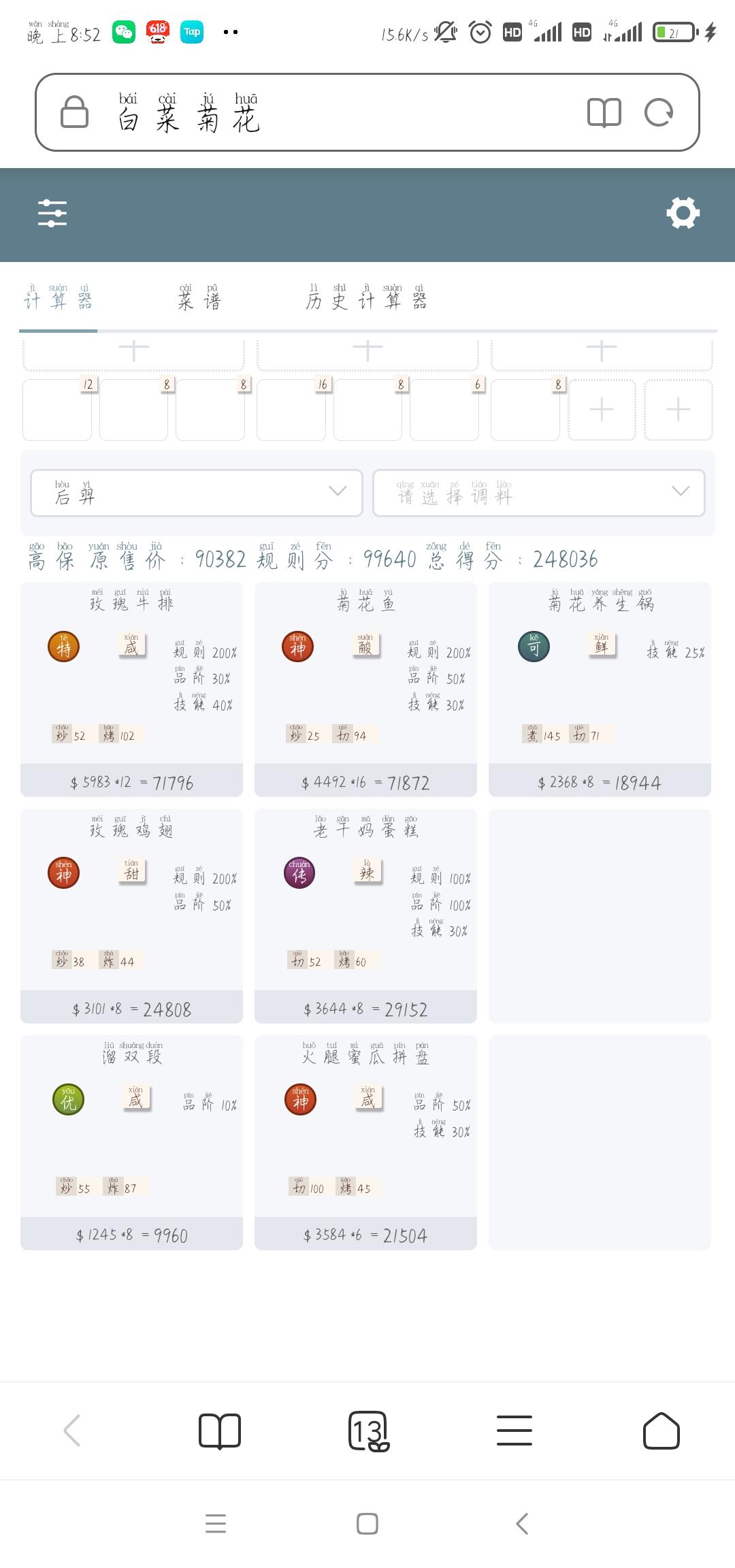
Task: Open the 玫瑰牛排 recipe card
Action: [132, 689]
